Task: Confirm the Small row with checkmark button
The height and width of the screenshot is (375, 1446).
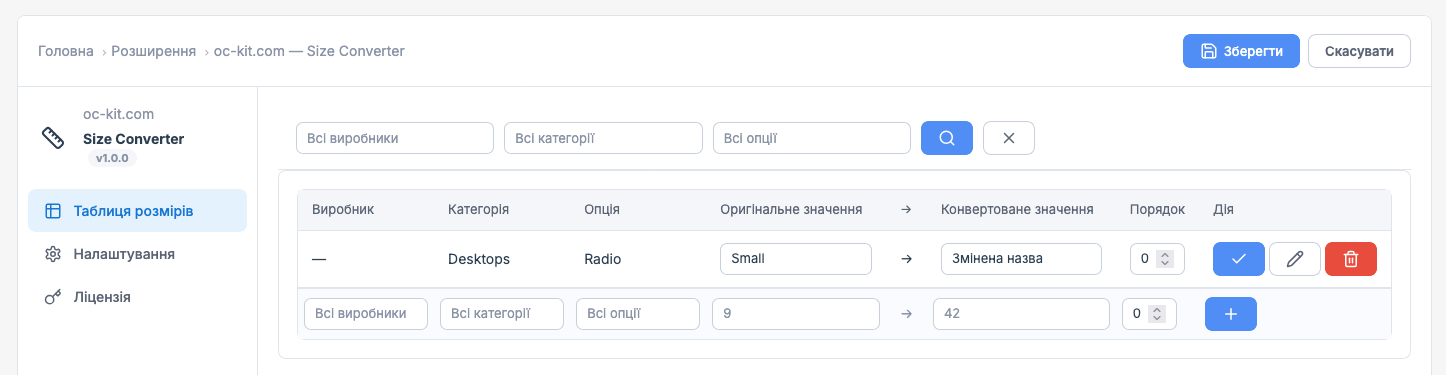Action: click(1239, 259)
